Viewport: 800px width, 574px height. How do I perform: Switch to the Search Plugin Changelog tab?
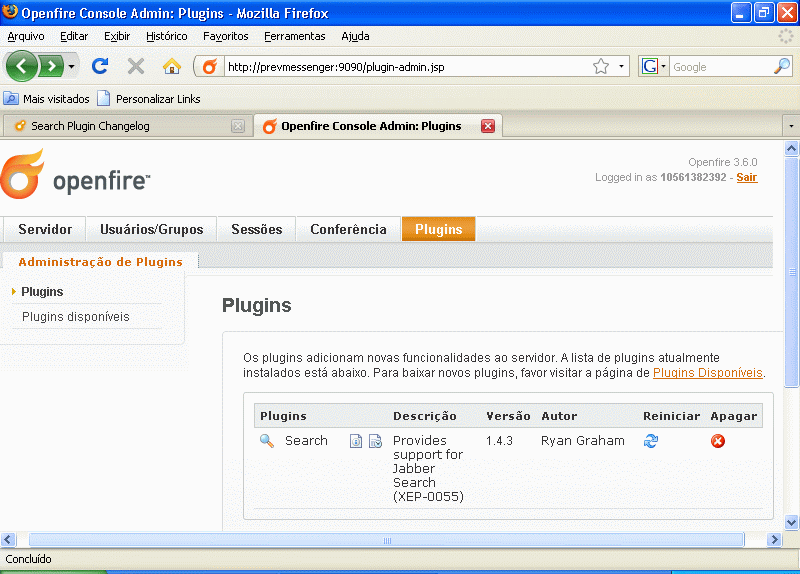click(120, 127)
